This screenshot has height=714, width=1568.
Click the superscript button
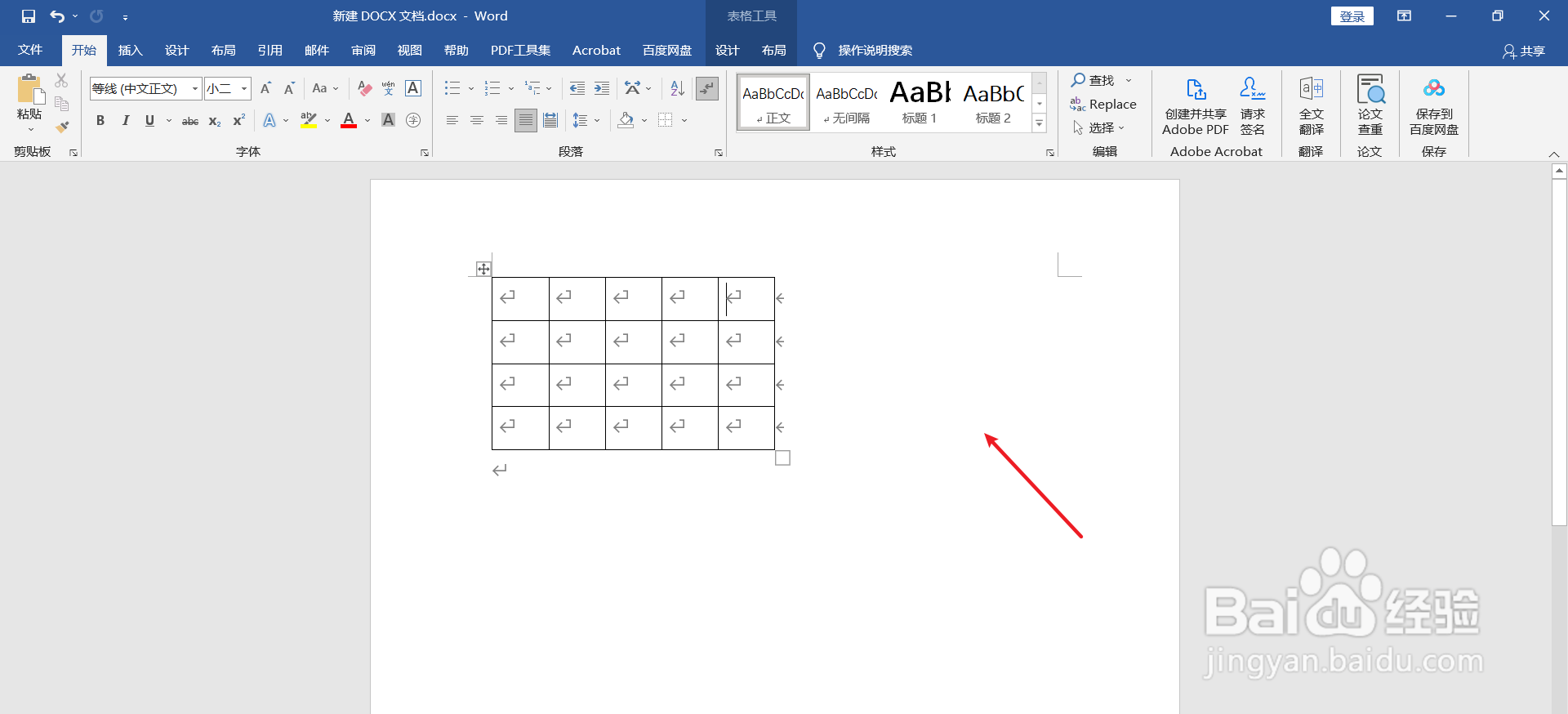pyautogui.click(x=238, y=121)
